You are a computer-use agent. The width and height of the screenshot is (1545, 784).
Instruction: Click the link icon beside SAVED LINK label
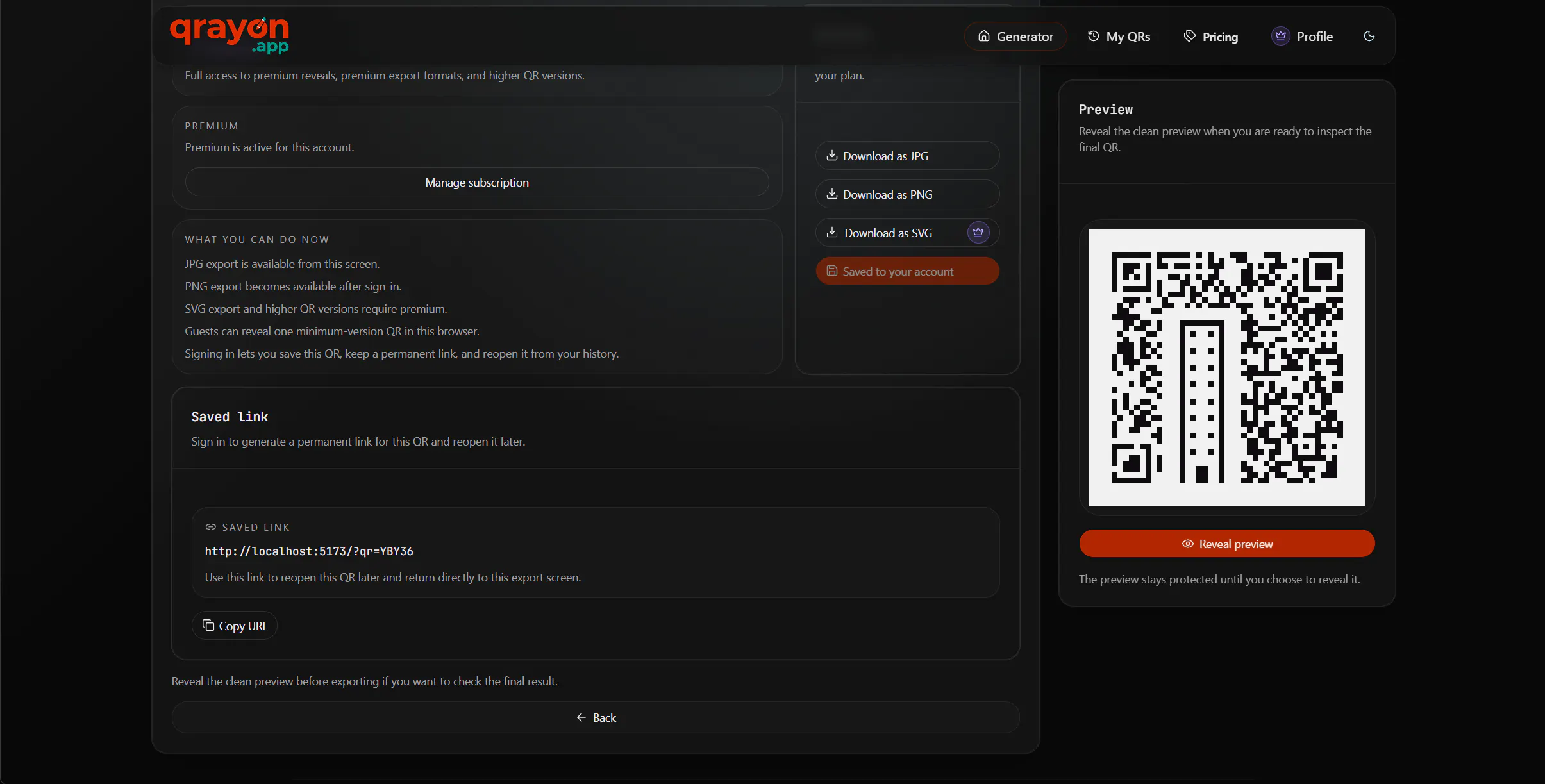click(x=210, y=527)
